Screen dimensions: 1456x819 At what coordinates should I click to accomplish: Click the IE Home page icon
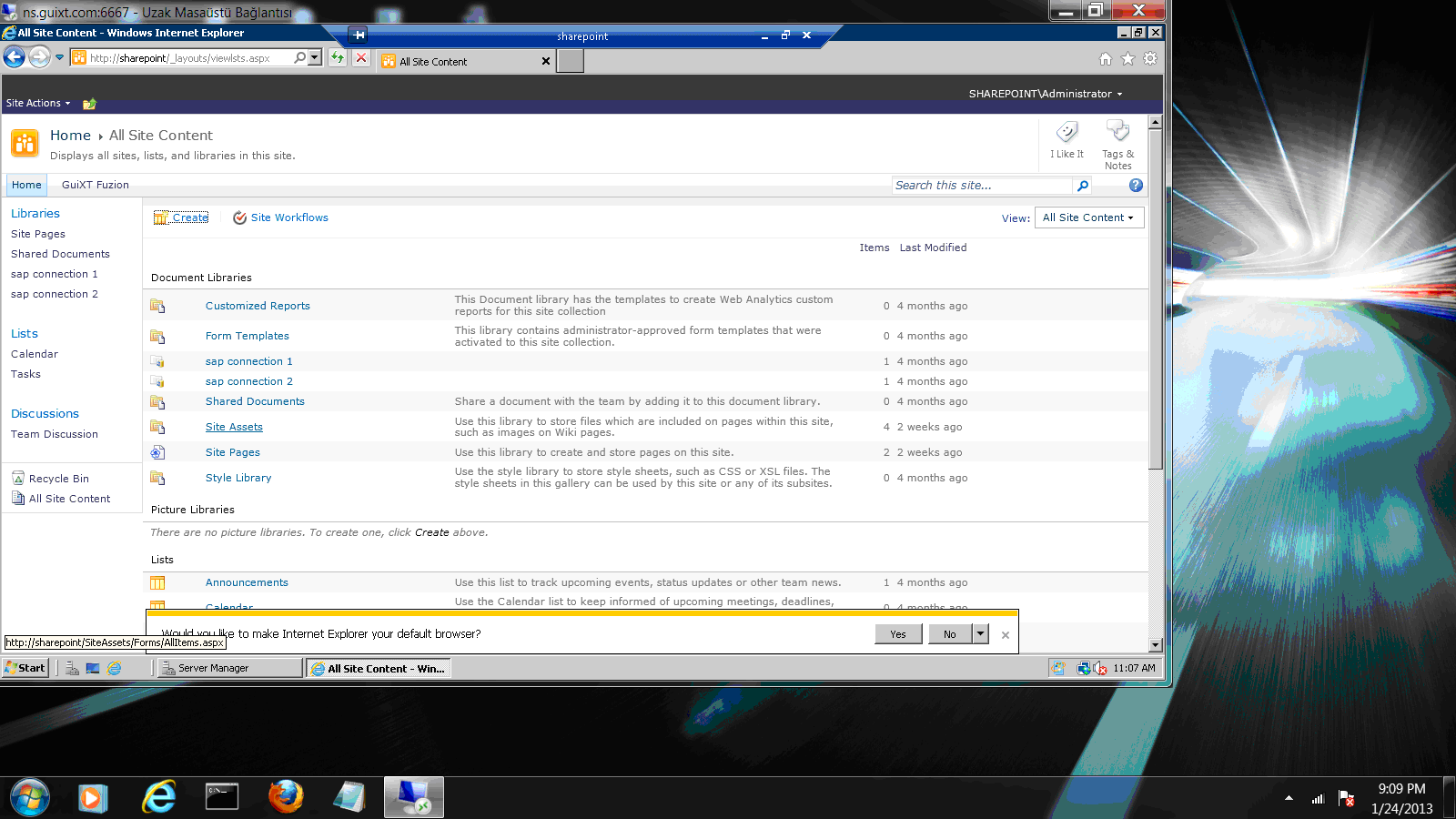point(1106,58)
